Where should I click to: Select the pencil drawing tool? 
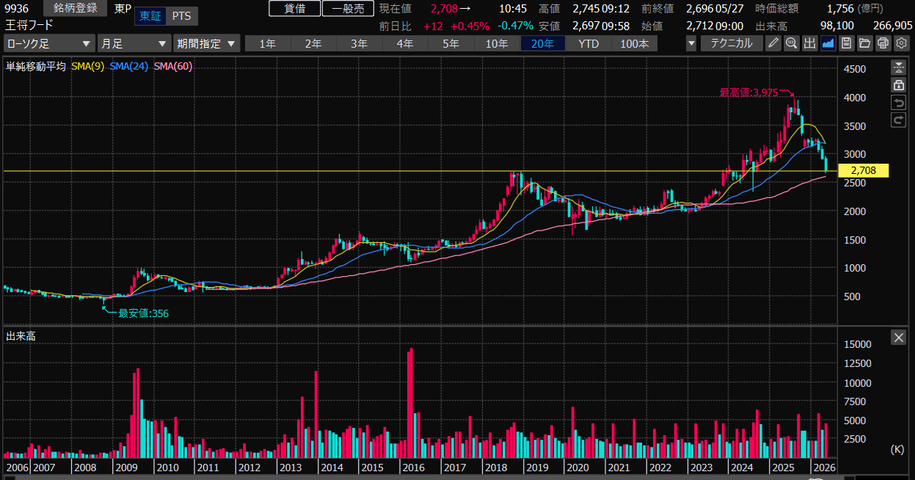click(x=773, y=44)
